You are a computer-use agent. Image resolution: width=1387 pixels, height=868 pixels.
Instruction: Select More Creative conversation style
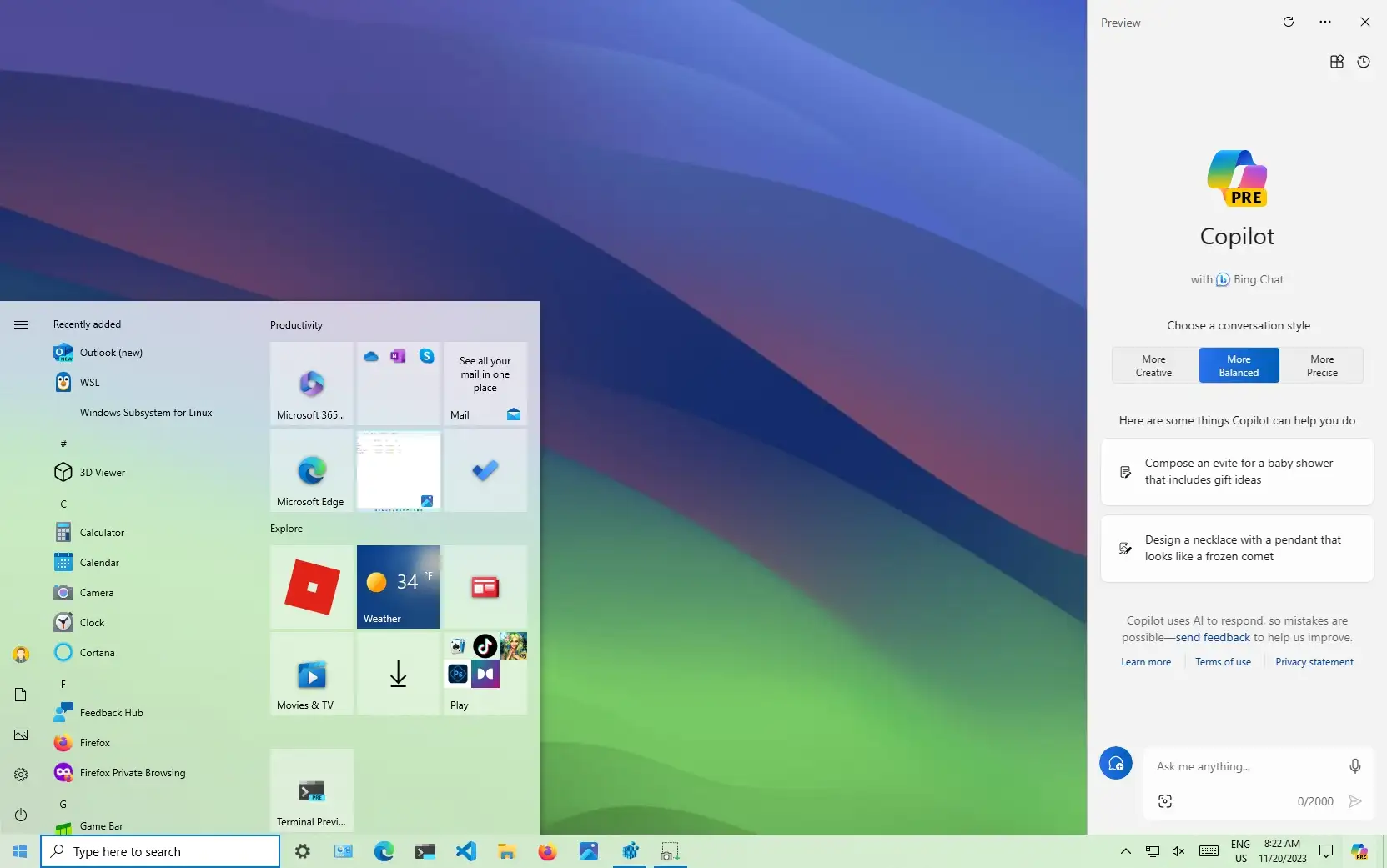click(1153, 366)
